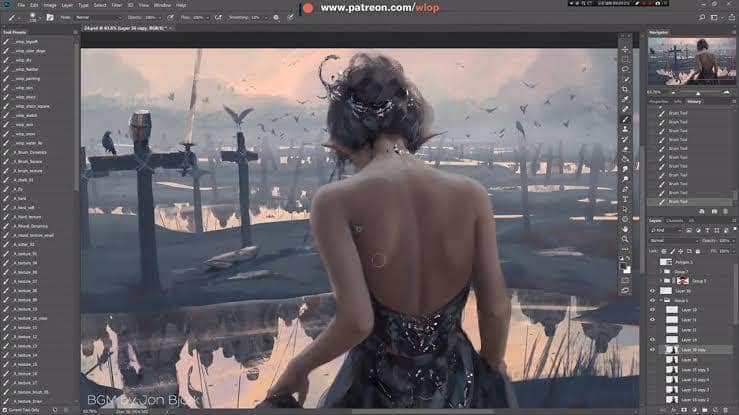Click the Navigator preview thumbnail
The image size is (739, 415).
click(691, 61)
